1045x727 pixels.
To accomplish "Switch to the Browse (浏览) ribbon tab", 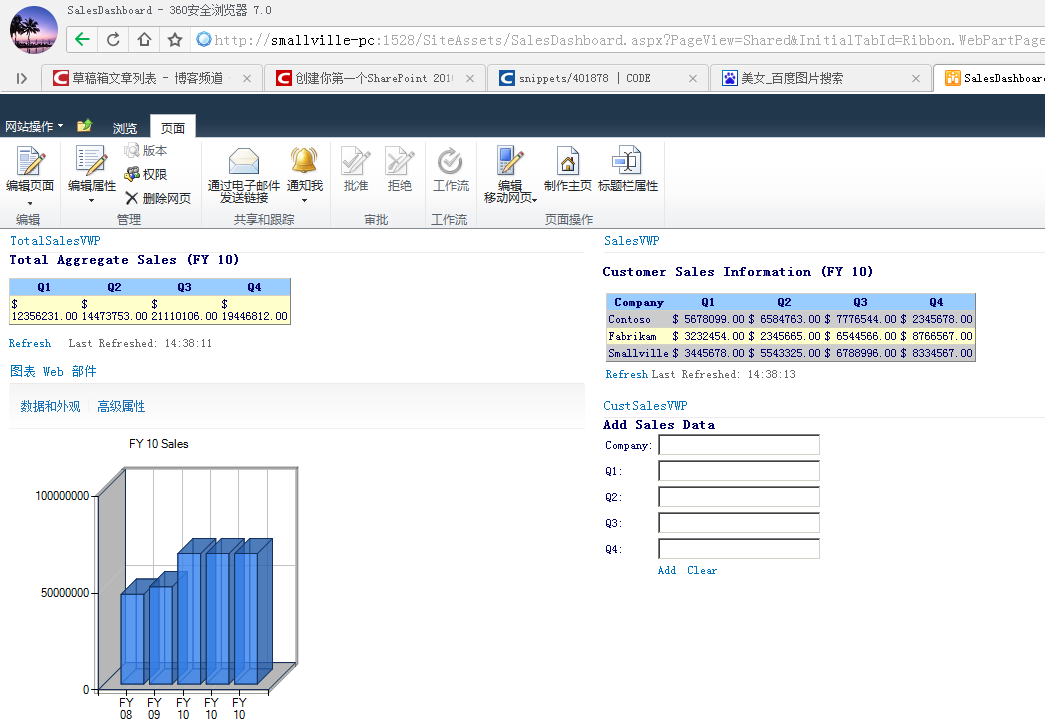I will (x=125, y=128).
